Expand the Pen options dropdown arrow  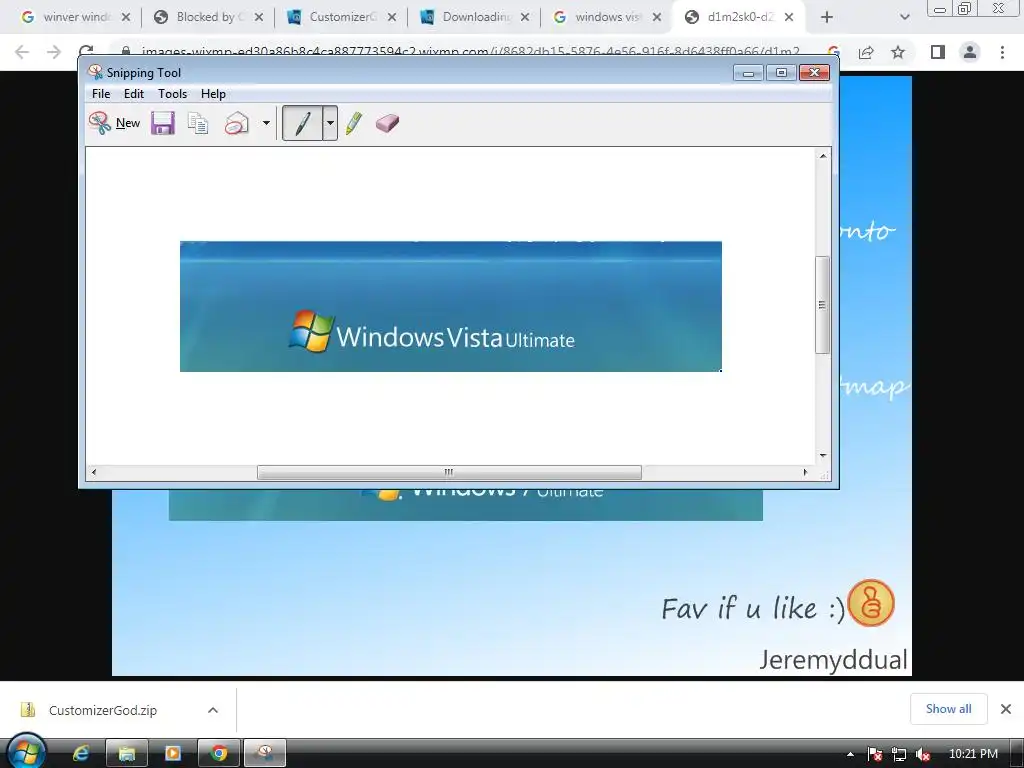point(330,123)
